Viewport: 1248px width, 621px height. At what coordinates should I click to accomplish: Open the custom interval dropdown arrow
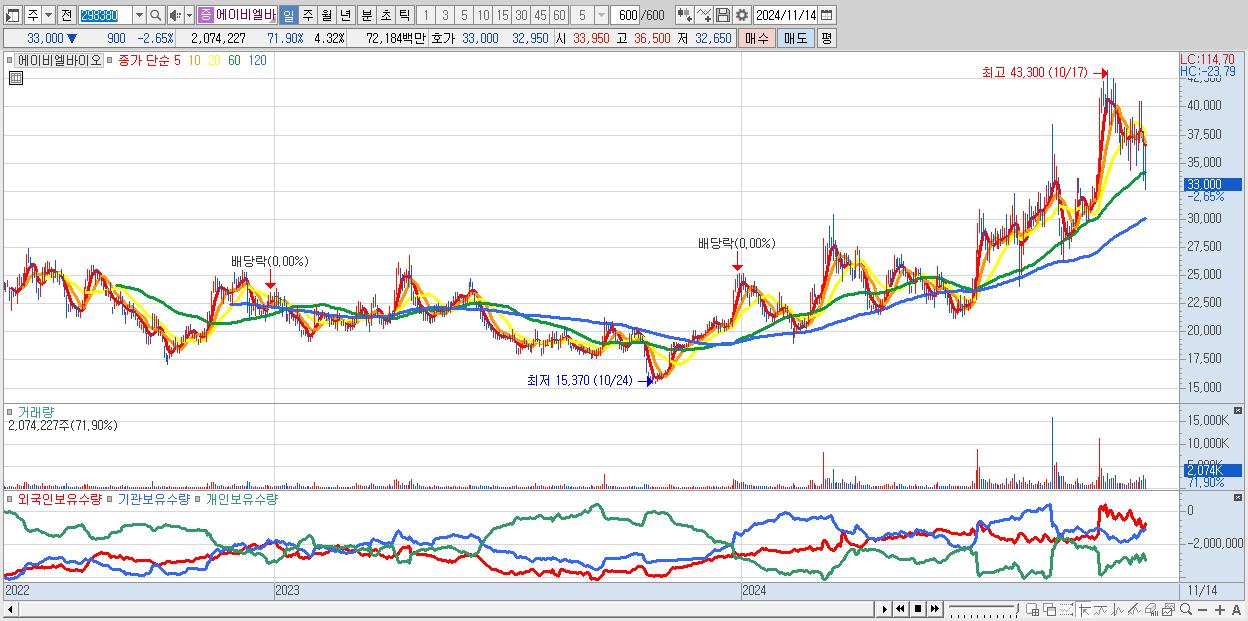tap(601, 15)
